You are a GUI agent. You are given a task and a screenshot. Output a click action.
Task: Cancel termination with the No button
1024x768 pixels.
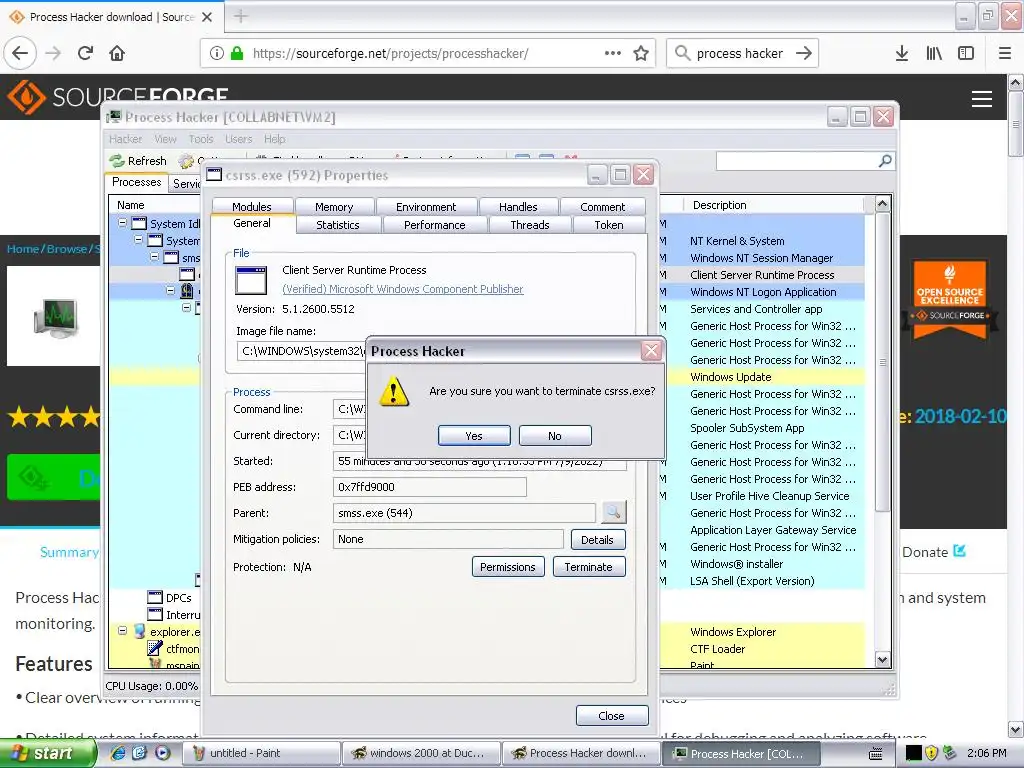pyautogui.click(x=555, y=436)
